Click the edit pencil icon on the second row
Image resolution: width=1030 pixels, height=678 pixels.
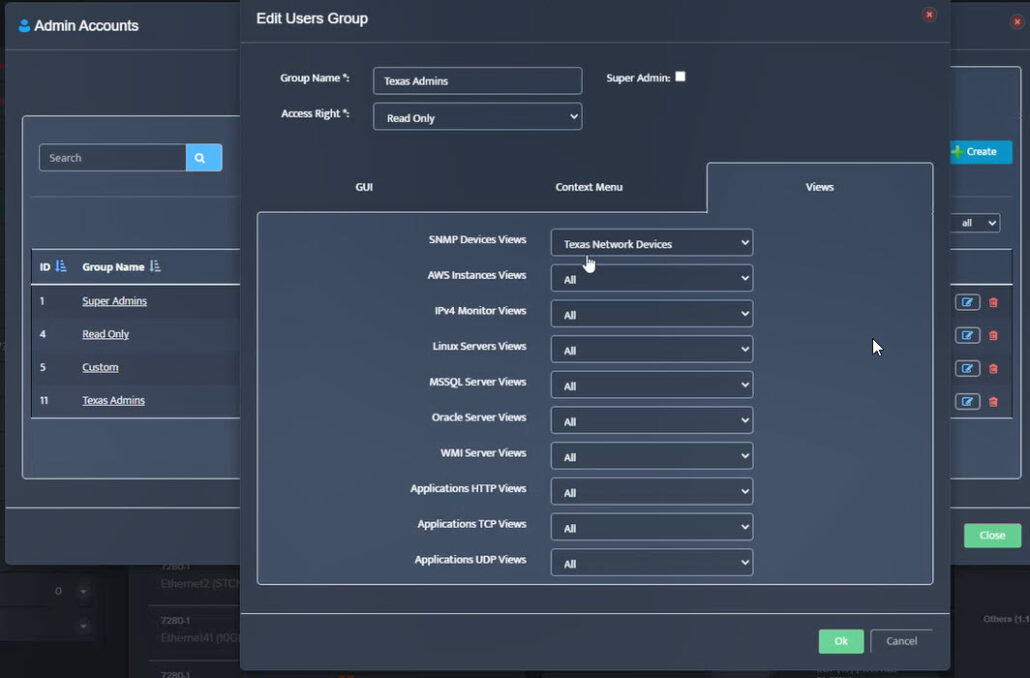coord(967,335)
